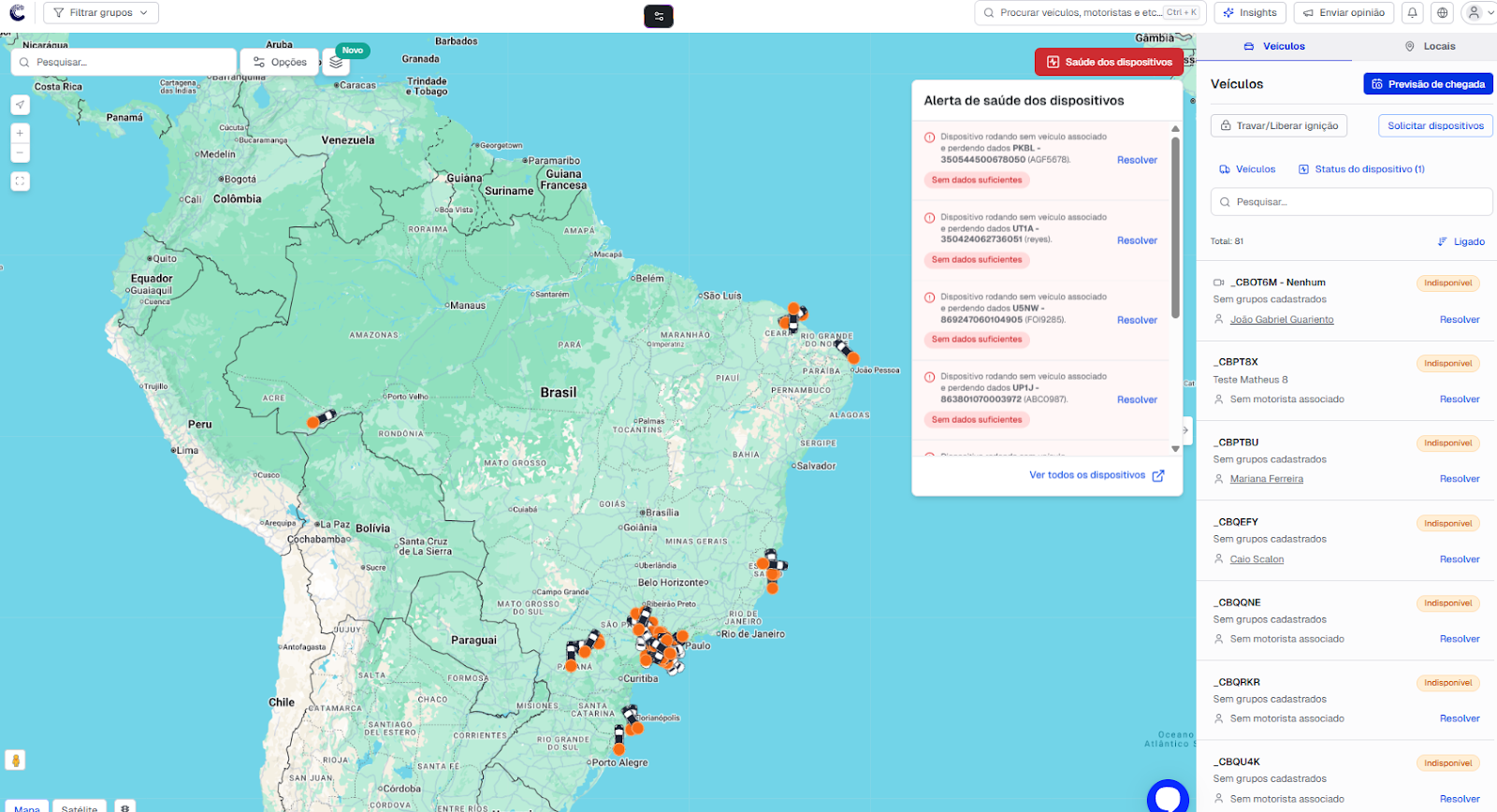Switch to the Locais tab
The height and width of the screenshot is (812, 1497).
[1430, 46]
